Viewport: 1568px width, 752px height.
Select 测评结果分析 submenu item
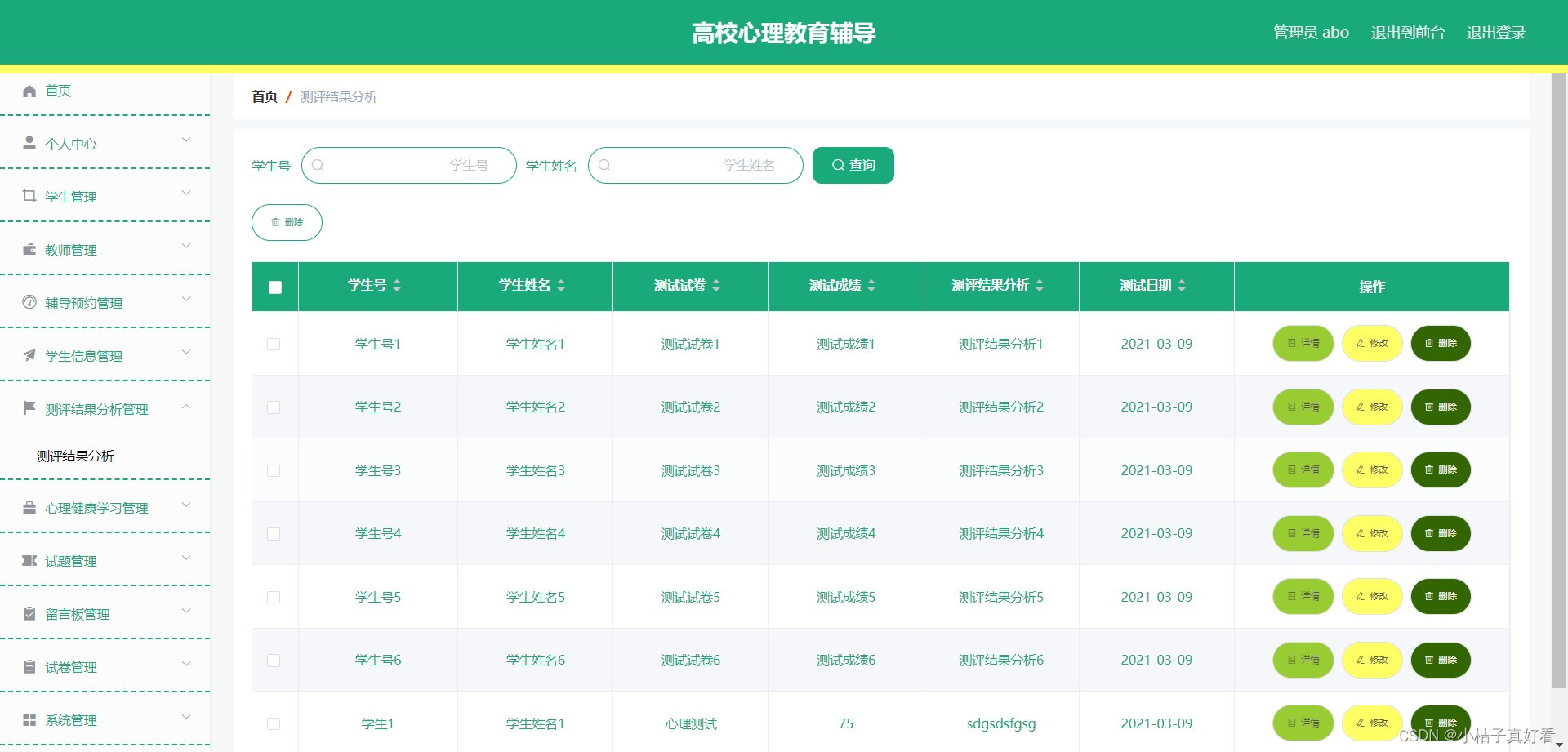pyautogui.click(x=75, y=456)
